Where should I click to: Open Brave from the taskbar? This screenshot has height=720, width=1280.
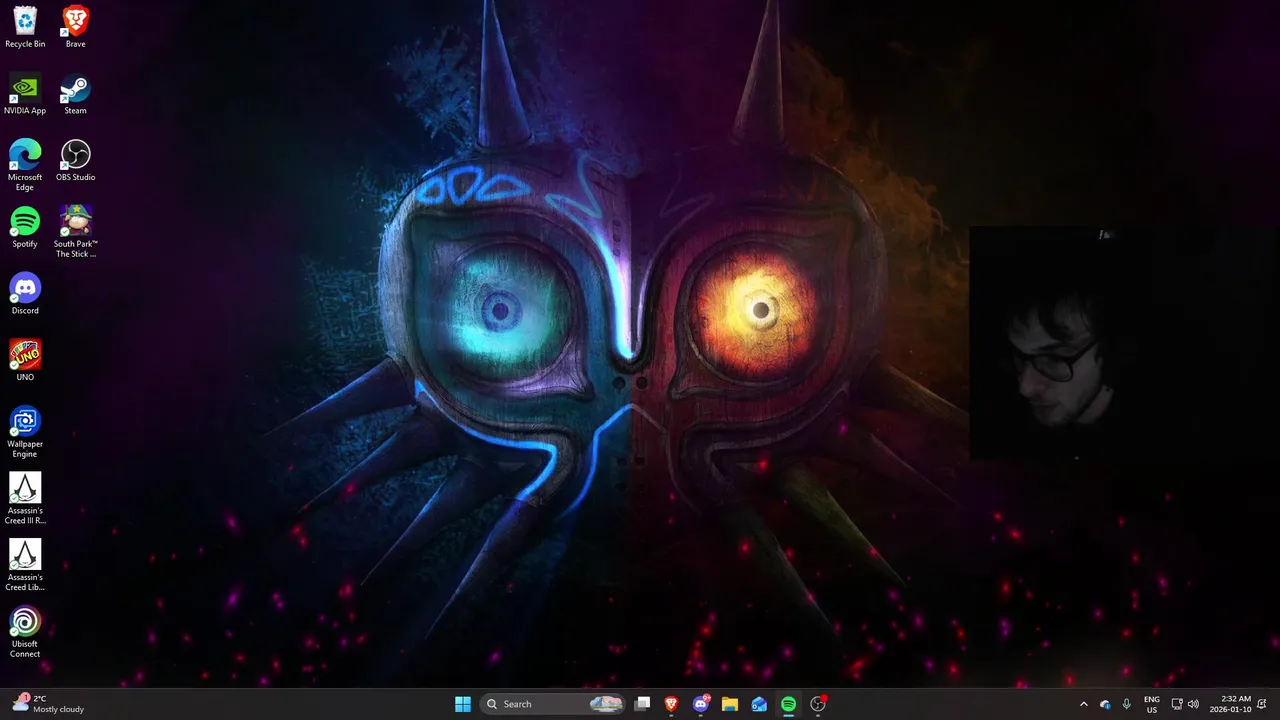tap(671, 704)
